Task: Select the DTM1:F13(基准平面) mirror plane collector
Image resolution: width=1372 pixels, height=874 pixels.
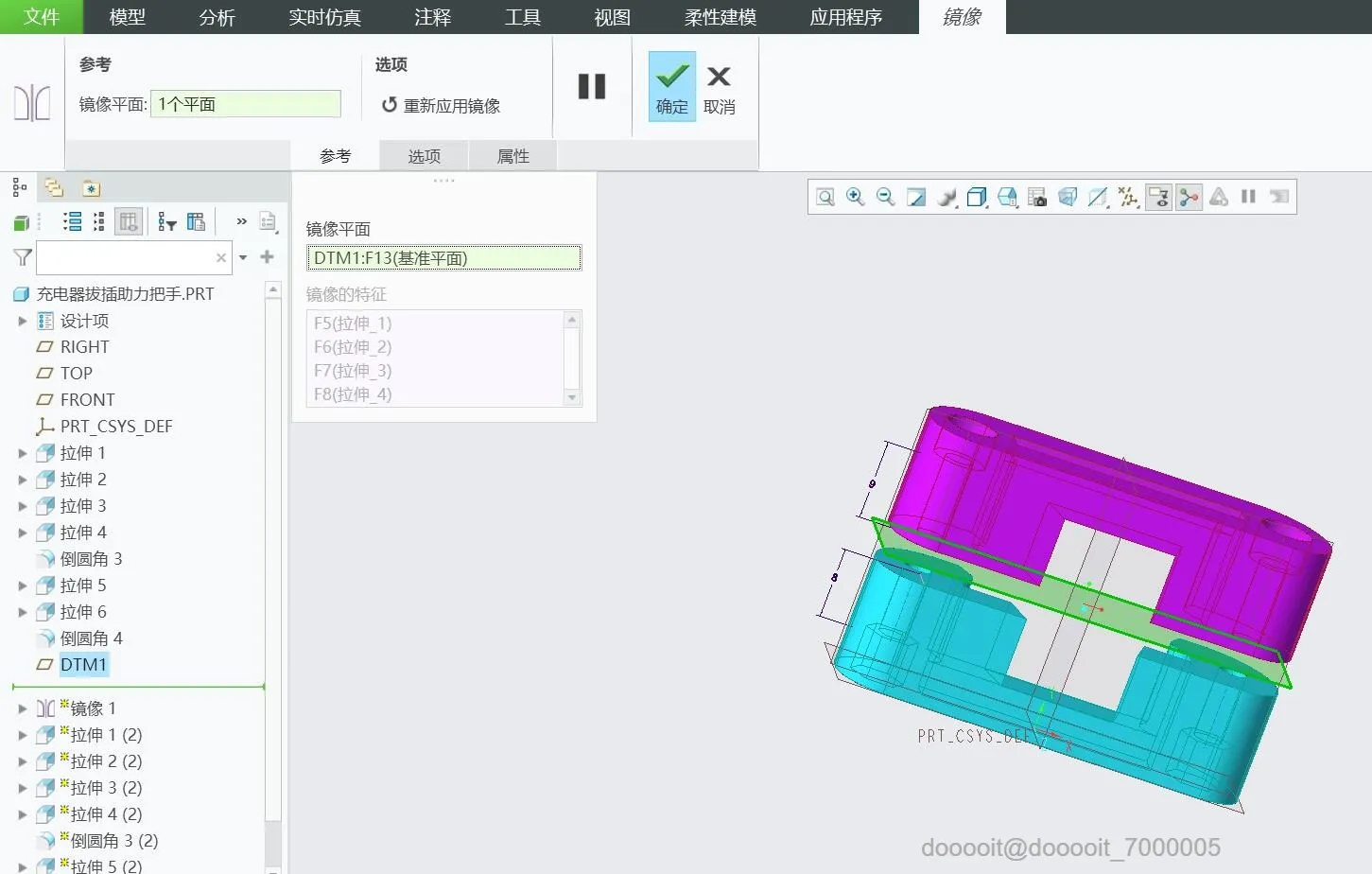Action: (x=444, y=258)
